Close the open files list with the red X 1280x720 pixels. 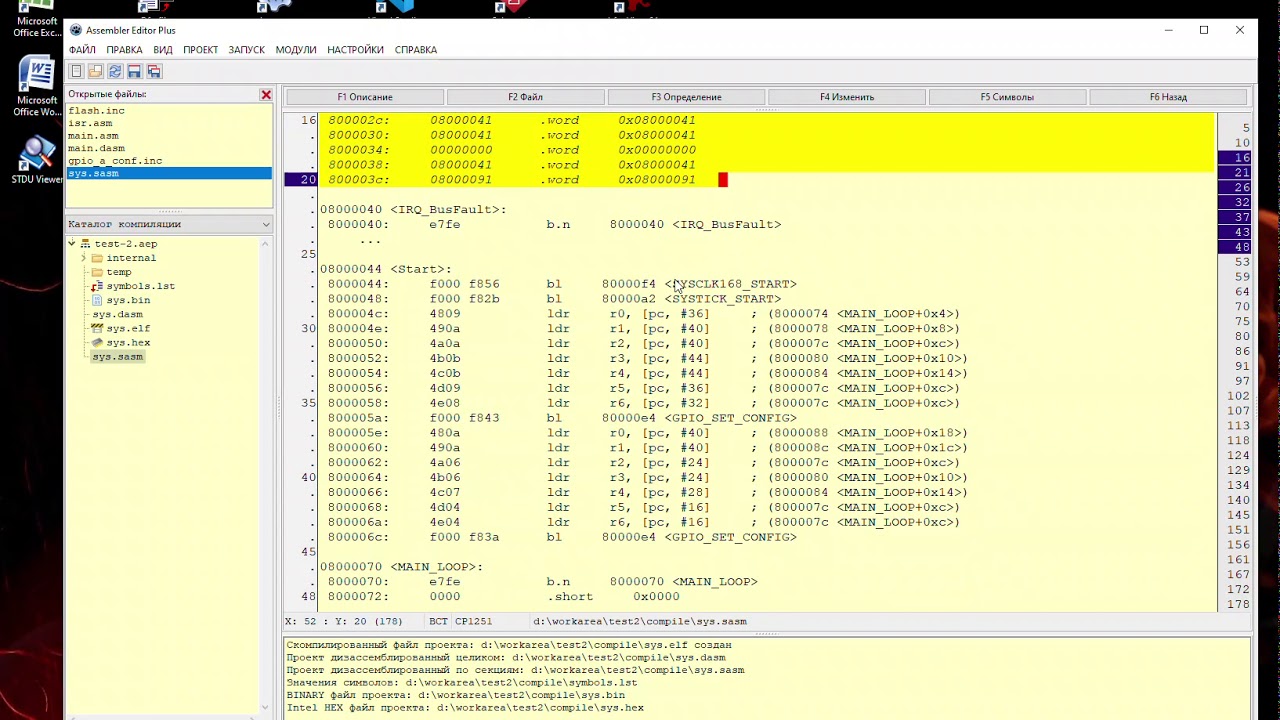pyautogui.click(x=266, y=94)
